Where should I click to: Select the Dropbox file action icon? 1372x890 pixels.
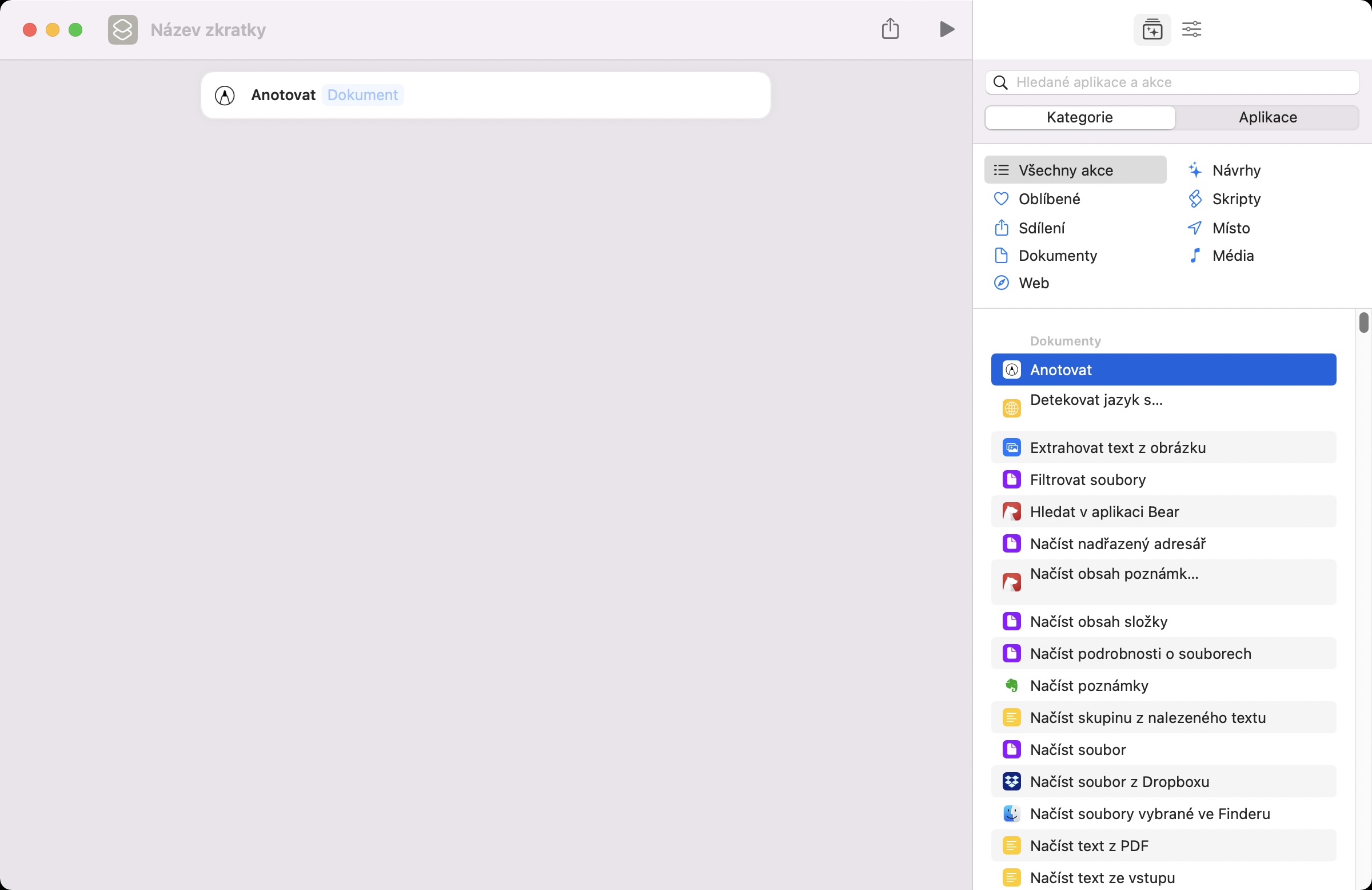1011,781
